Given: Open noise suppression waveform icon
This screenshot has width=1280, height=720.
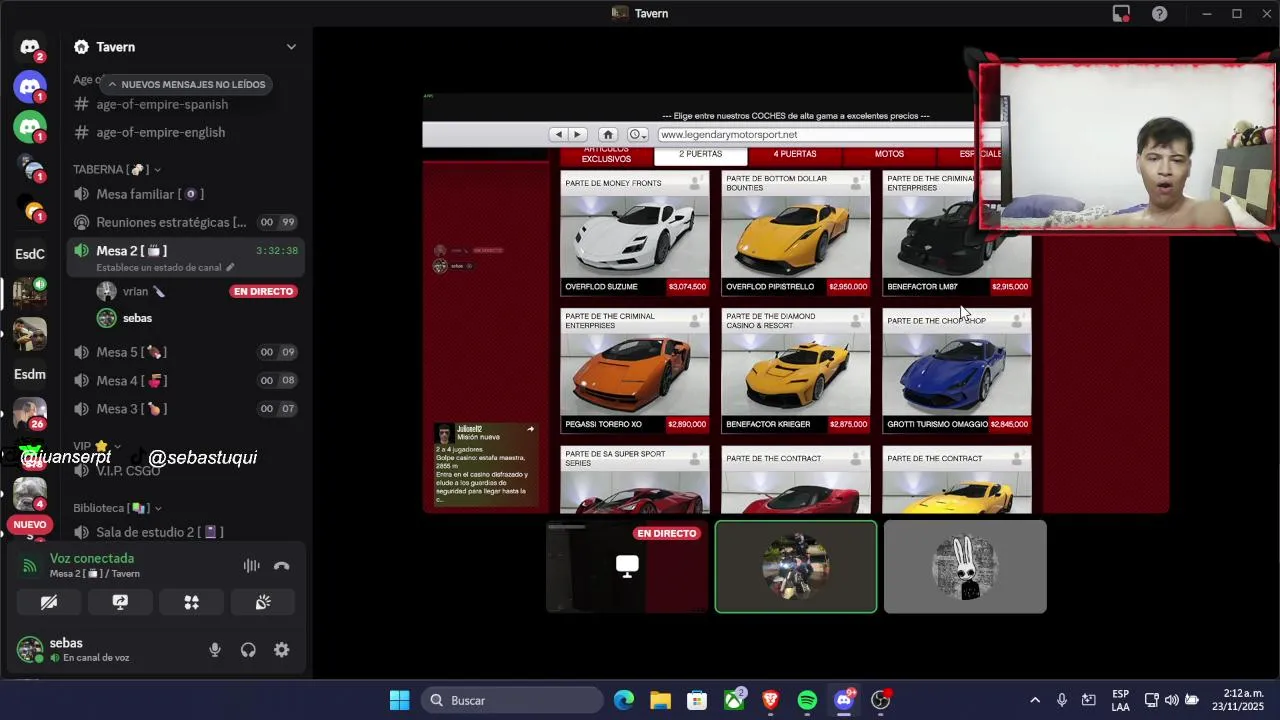Looking at the screenshot, I should pyautogui.click(x=252, y=566).
